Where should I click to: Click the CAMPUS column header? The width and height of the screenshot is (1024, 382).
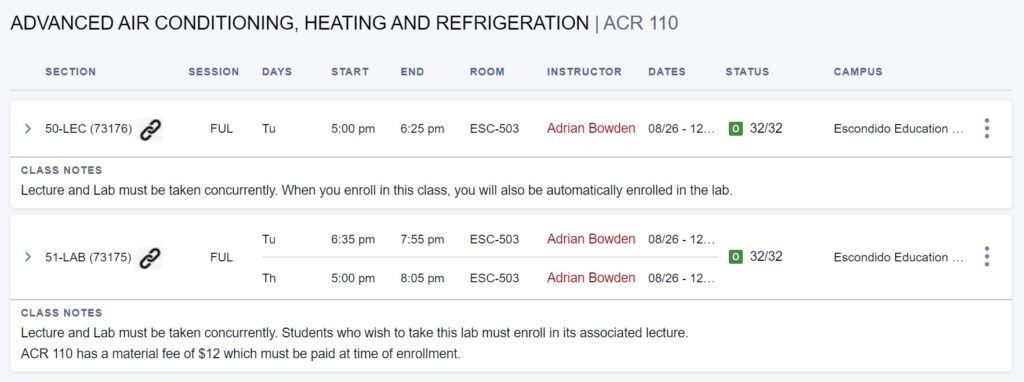click(x=858, y=72)
